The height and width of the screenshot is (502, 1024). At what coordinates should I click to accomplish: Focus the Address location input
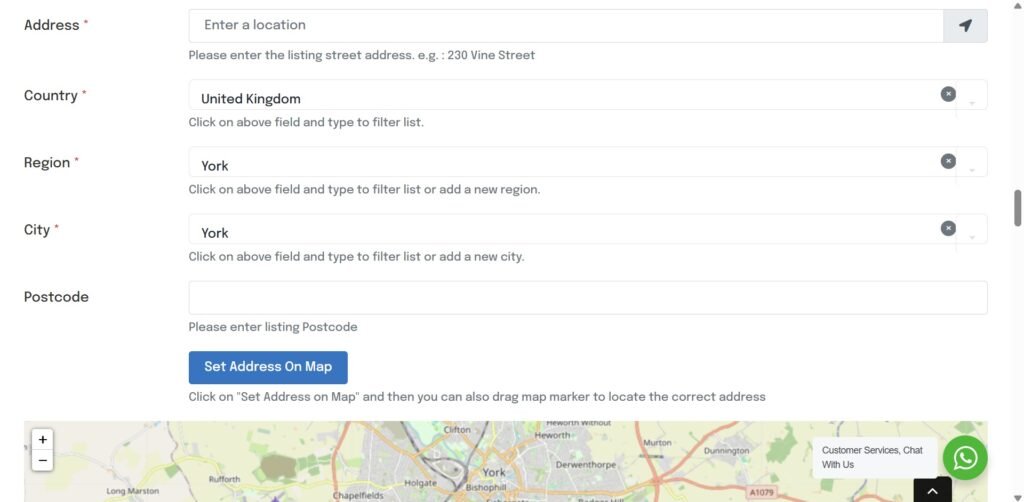pyautogui.click(x=565, y=26)
